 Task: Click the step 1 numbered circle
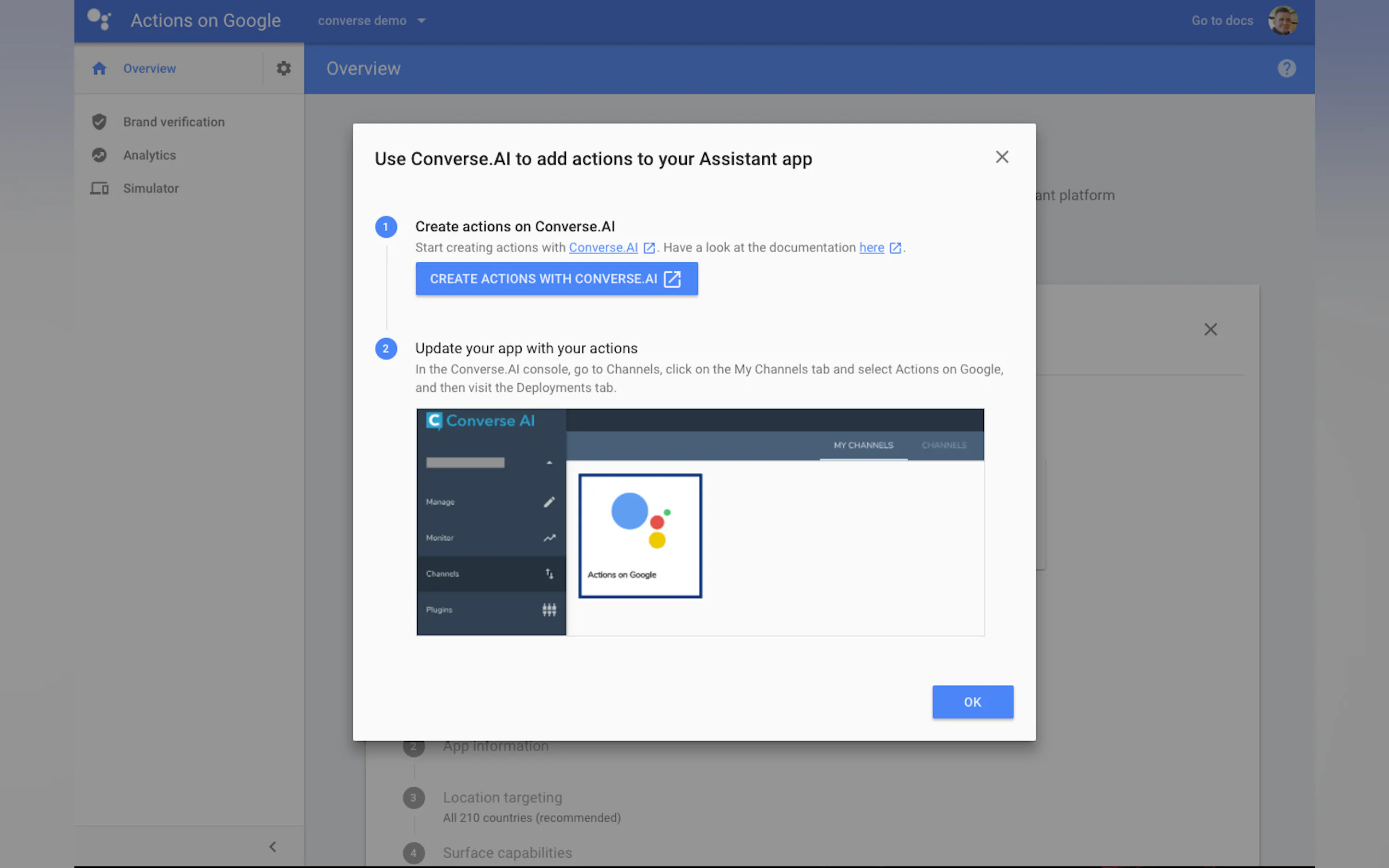[x=386, y=227]
